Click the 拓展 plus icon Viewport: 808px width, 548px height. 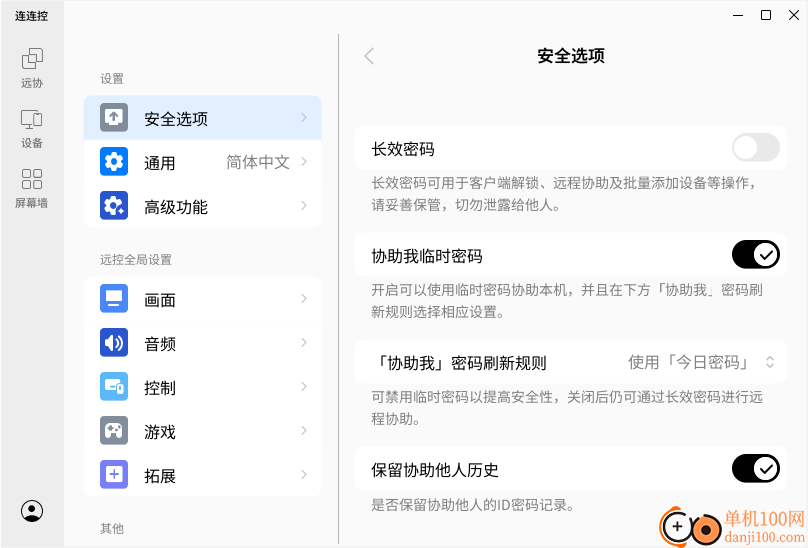[114, 474]
